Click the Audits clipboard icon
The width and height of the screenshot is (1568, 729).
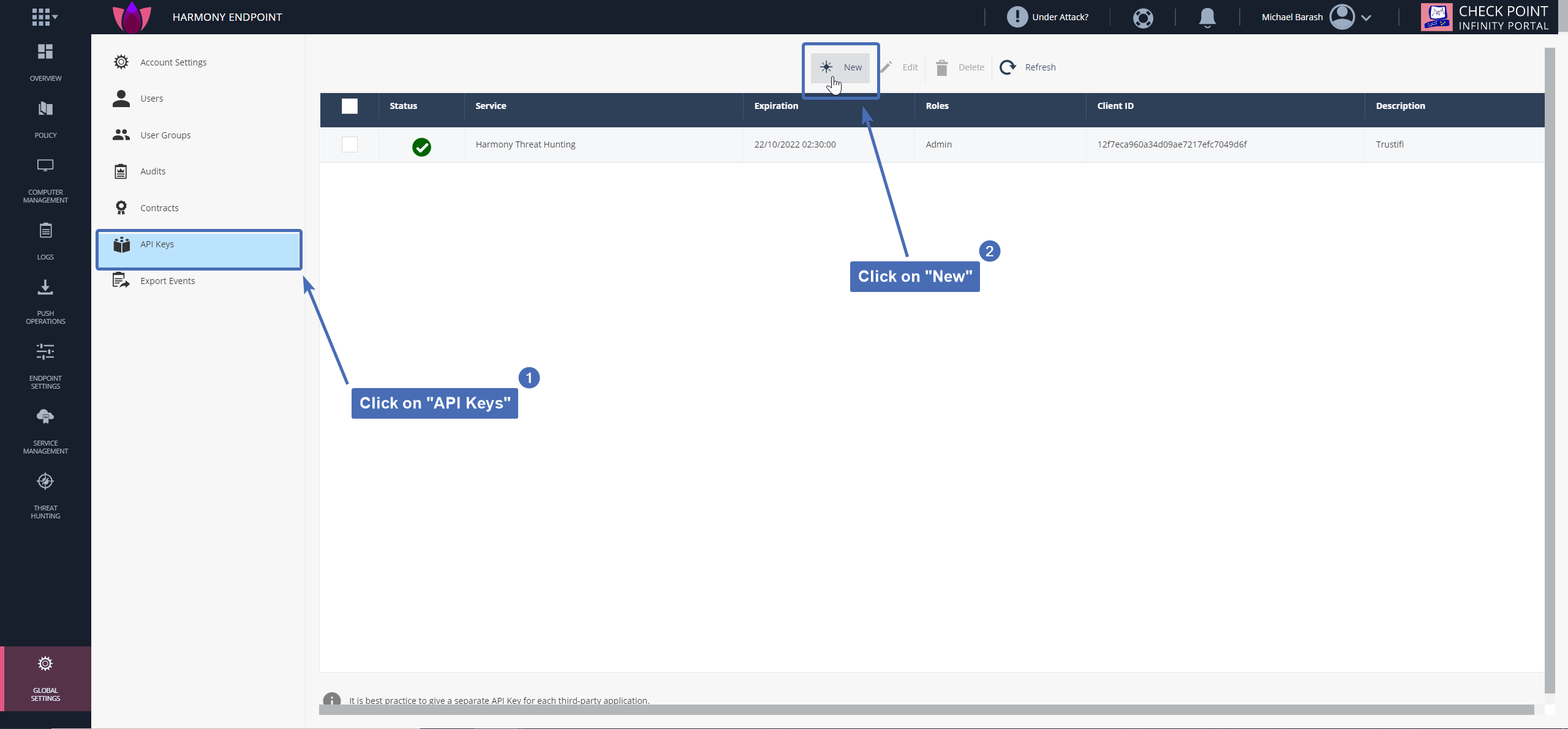coord(121,171)
